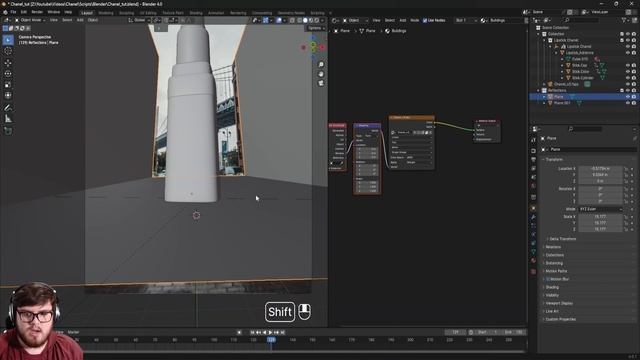Toggle lock on Location X
The height and width of the screenshot is (360, 640).
point(626,169)
